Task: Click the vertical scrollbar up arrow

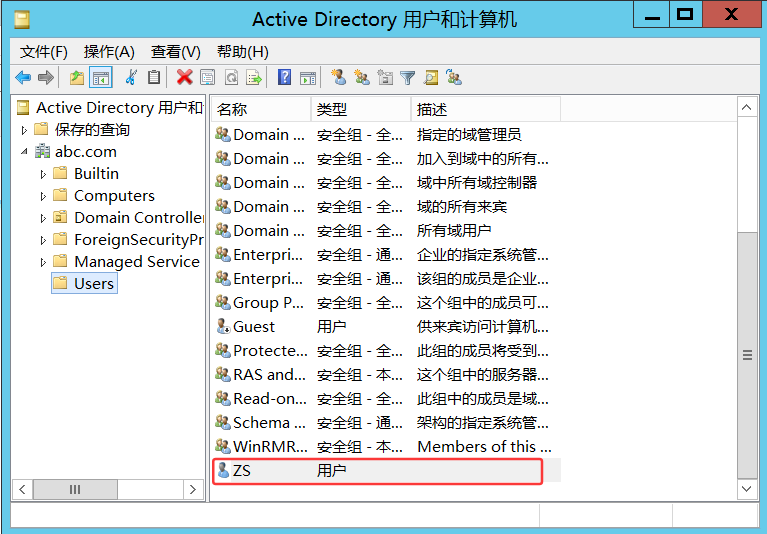Action: [746, 107]
